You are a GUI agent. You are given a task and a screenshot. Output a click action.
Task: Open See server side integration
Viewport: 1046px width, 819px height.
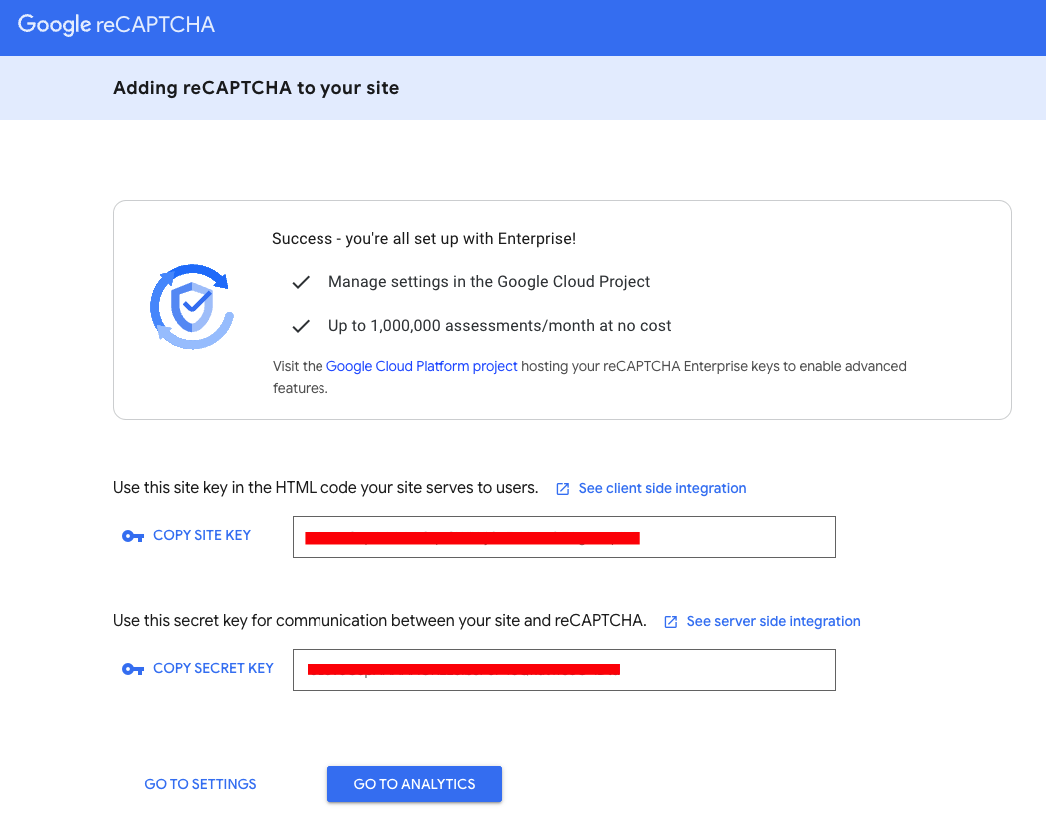click(x=773, y=621)
